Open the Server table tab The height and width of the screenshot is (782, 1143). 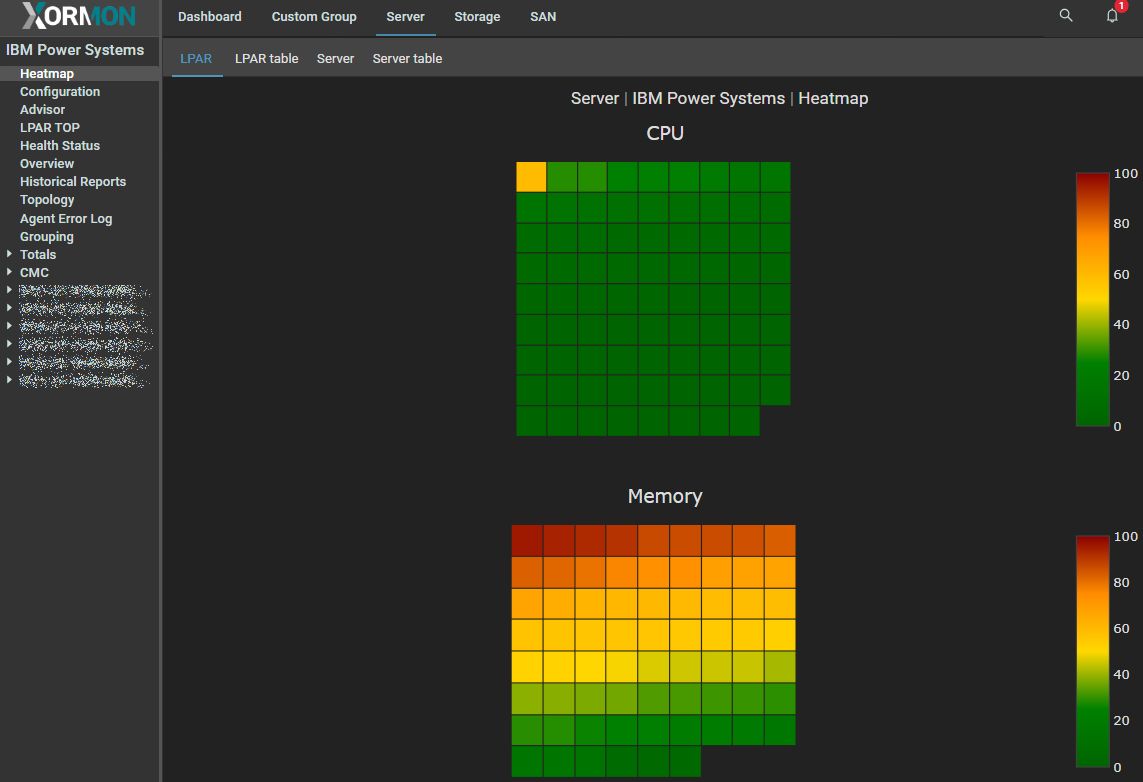coord(407,58)
